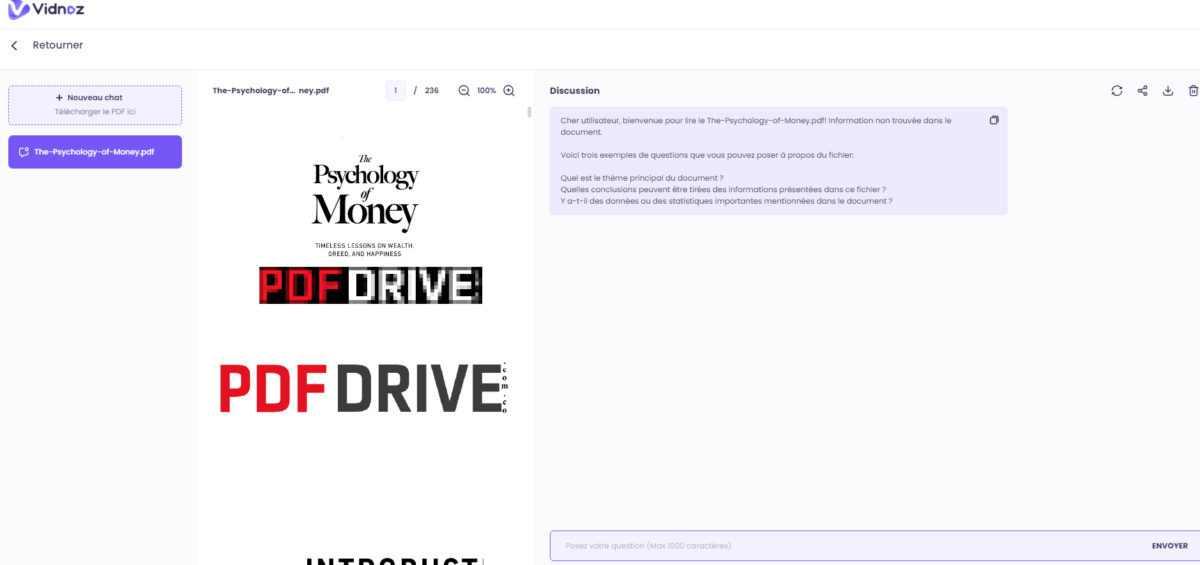Click 'Télécharger le PDF ici' text

[x=95, y=112]
